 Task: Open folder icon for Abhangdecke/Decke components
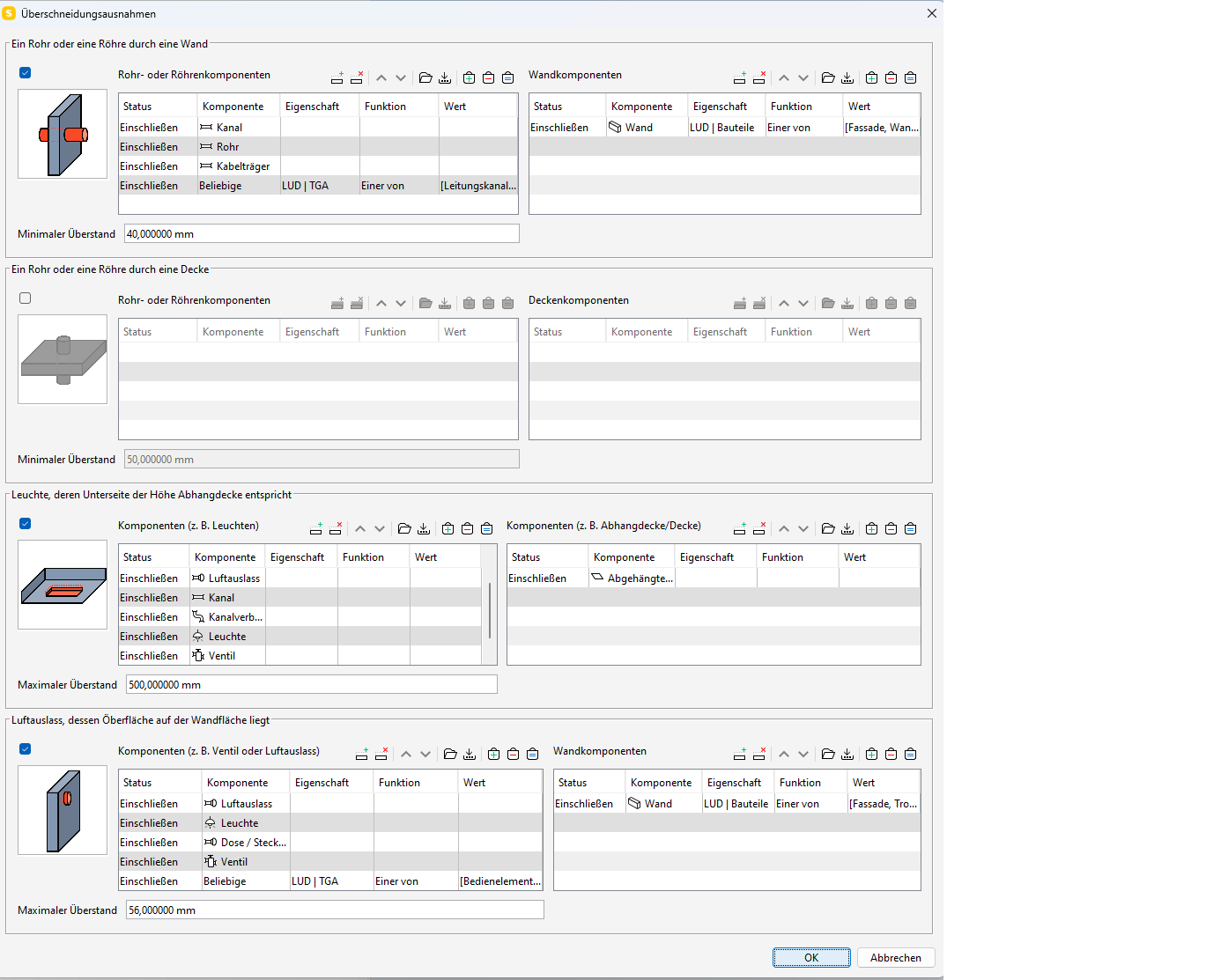point(828,528)
